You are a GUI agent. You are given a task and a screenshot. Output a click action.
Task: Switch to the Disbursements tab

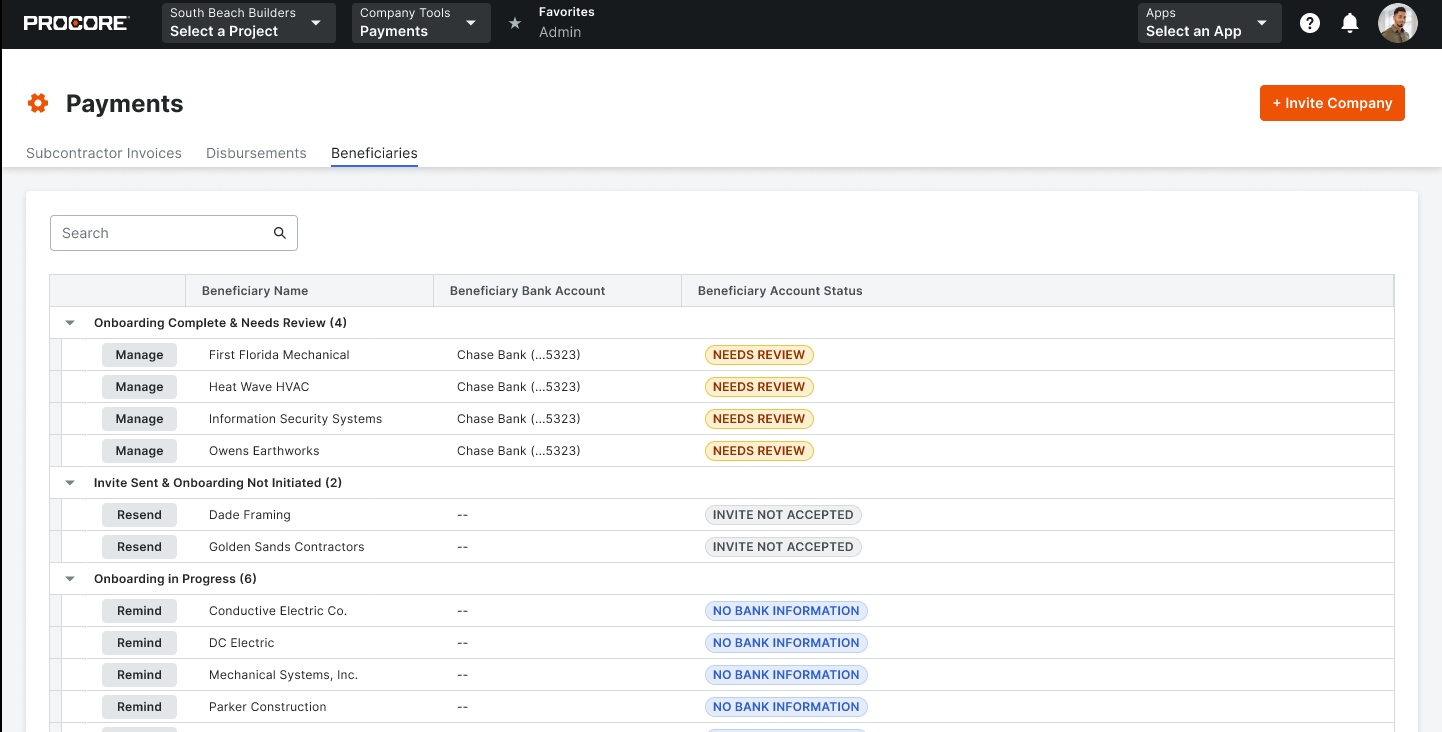(256, 153)
